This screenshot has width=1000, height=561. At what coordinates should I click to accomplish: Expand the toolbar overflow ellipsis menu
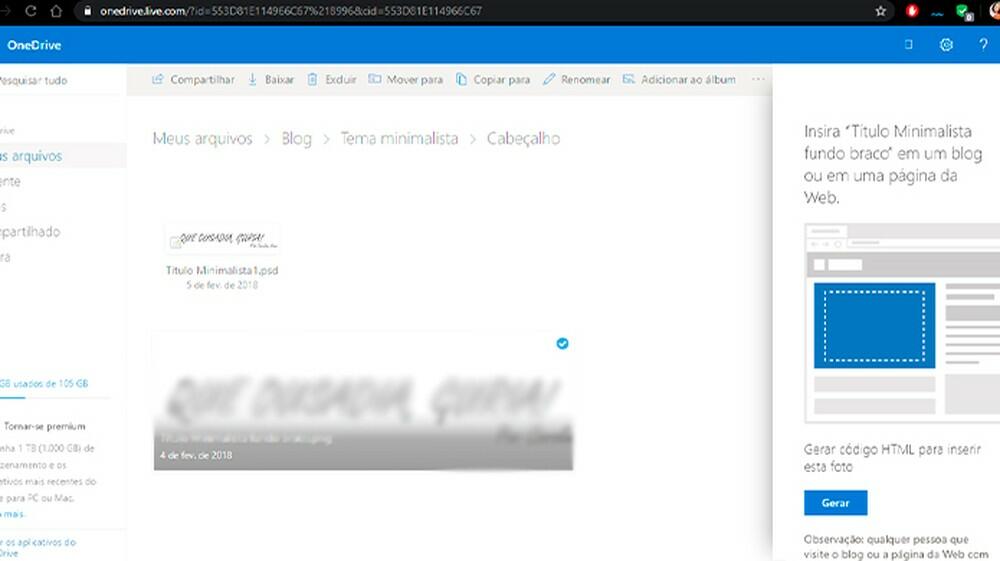coord(758,80)
